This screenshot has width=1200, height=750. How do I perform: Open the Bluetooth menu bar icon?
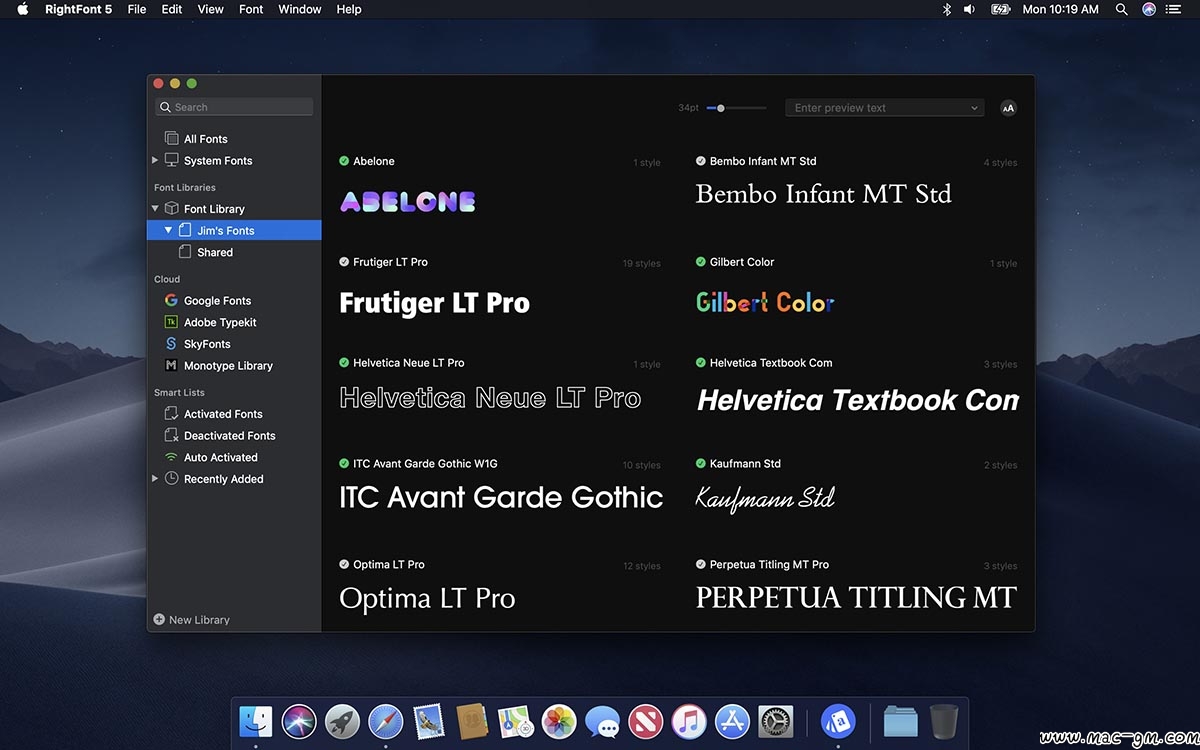947,9
